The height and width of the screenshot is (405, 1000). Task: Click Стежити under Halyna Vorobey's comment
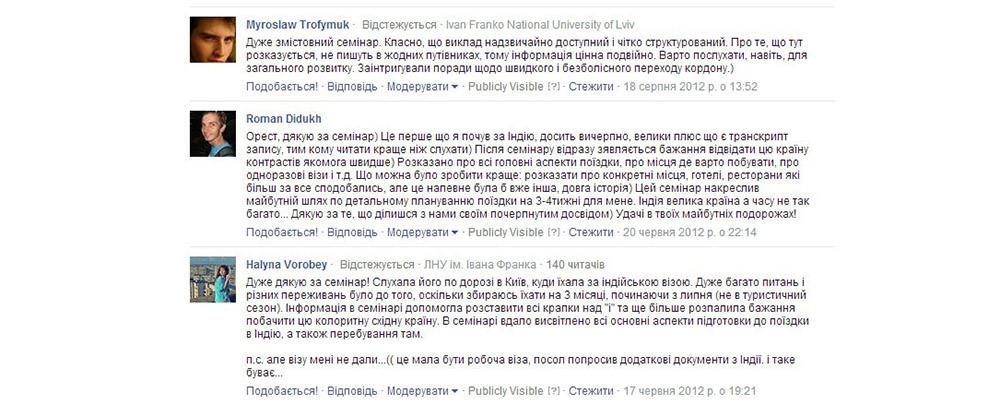tap(591, 390)
